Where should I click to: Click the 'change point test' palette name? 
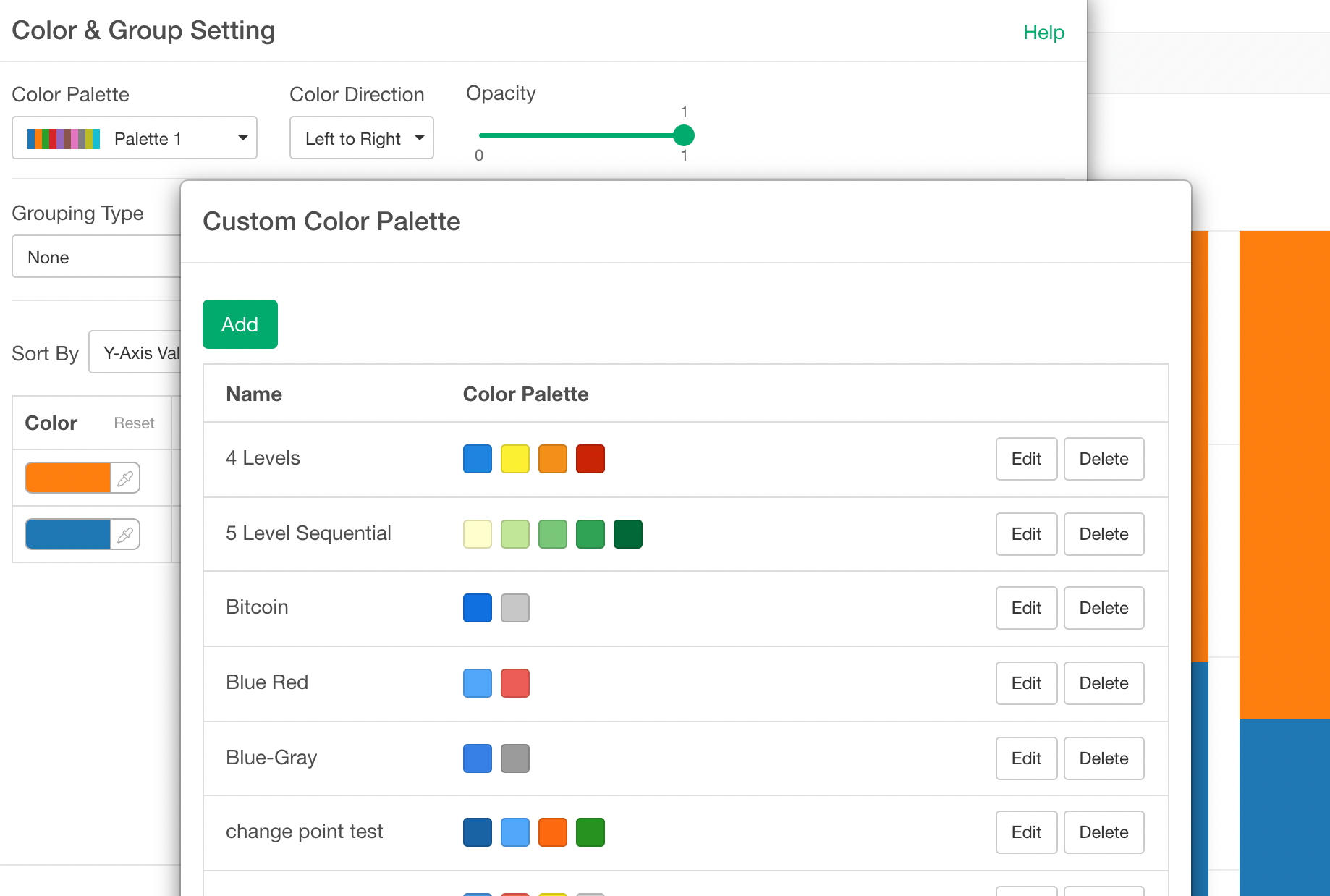304,832
